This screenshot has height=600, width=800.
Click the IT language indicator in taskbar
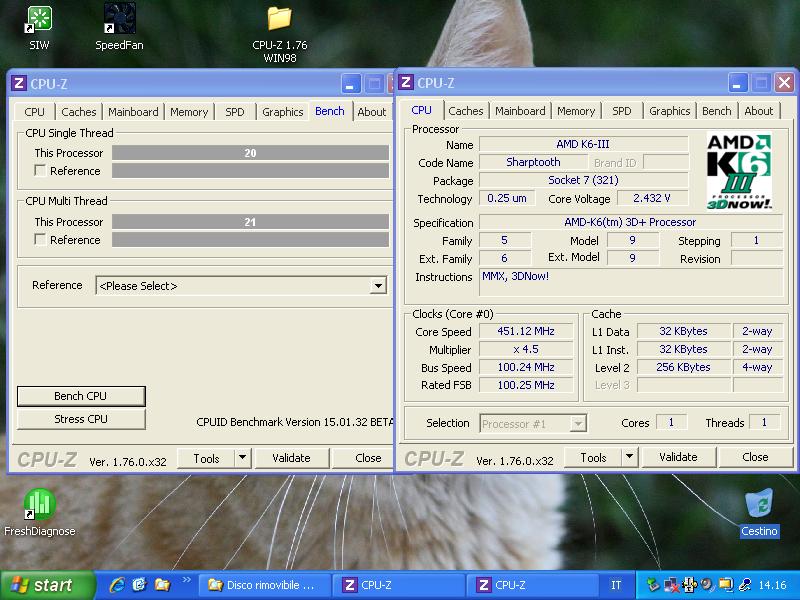coord(616,585)
